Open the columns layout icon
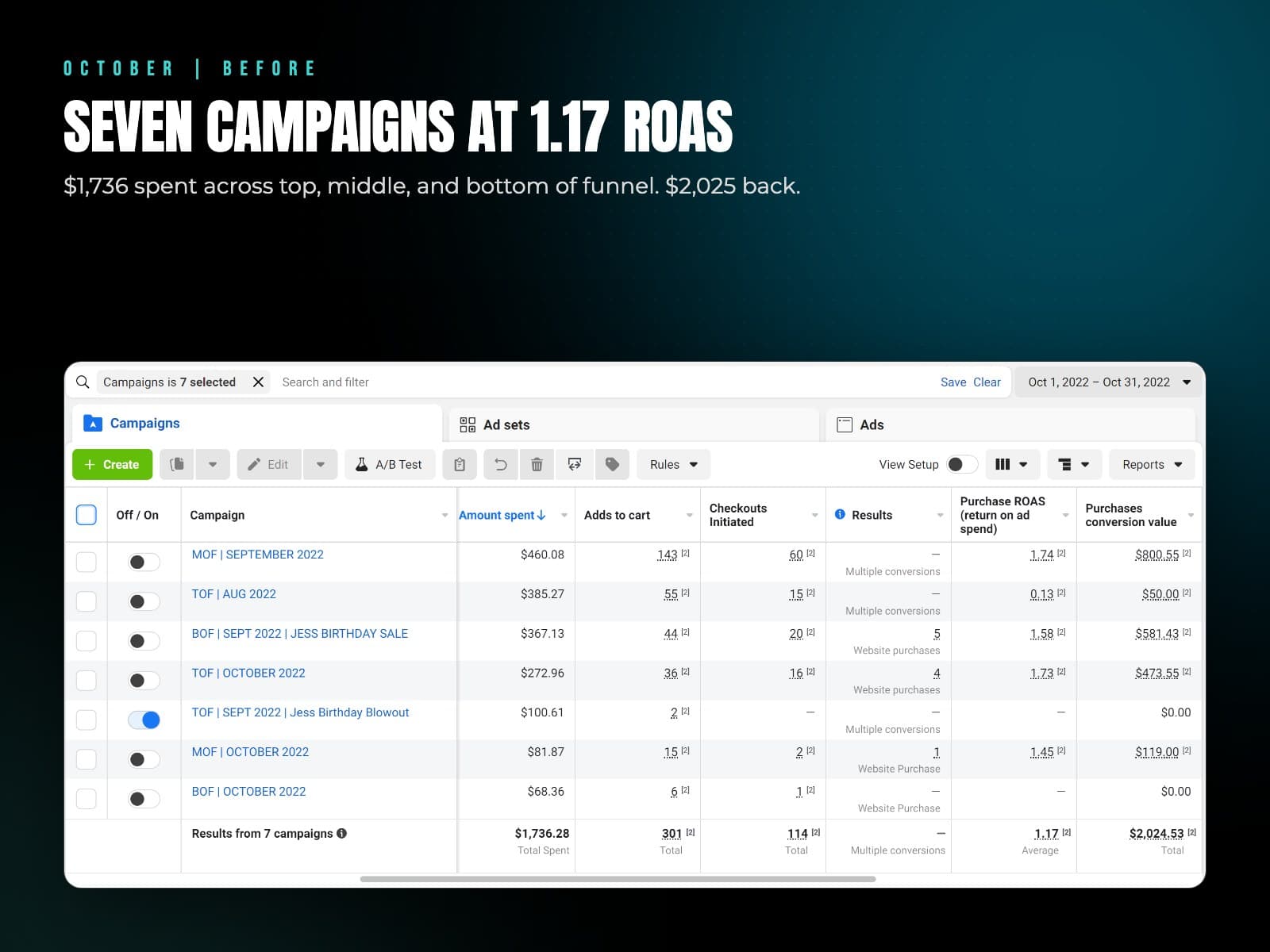The width and height of the screenshot is (1270, 952). click(x=1012, y=465)
